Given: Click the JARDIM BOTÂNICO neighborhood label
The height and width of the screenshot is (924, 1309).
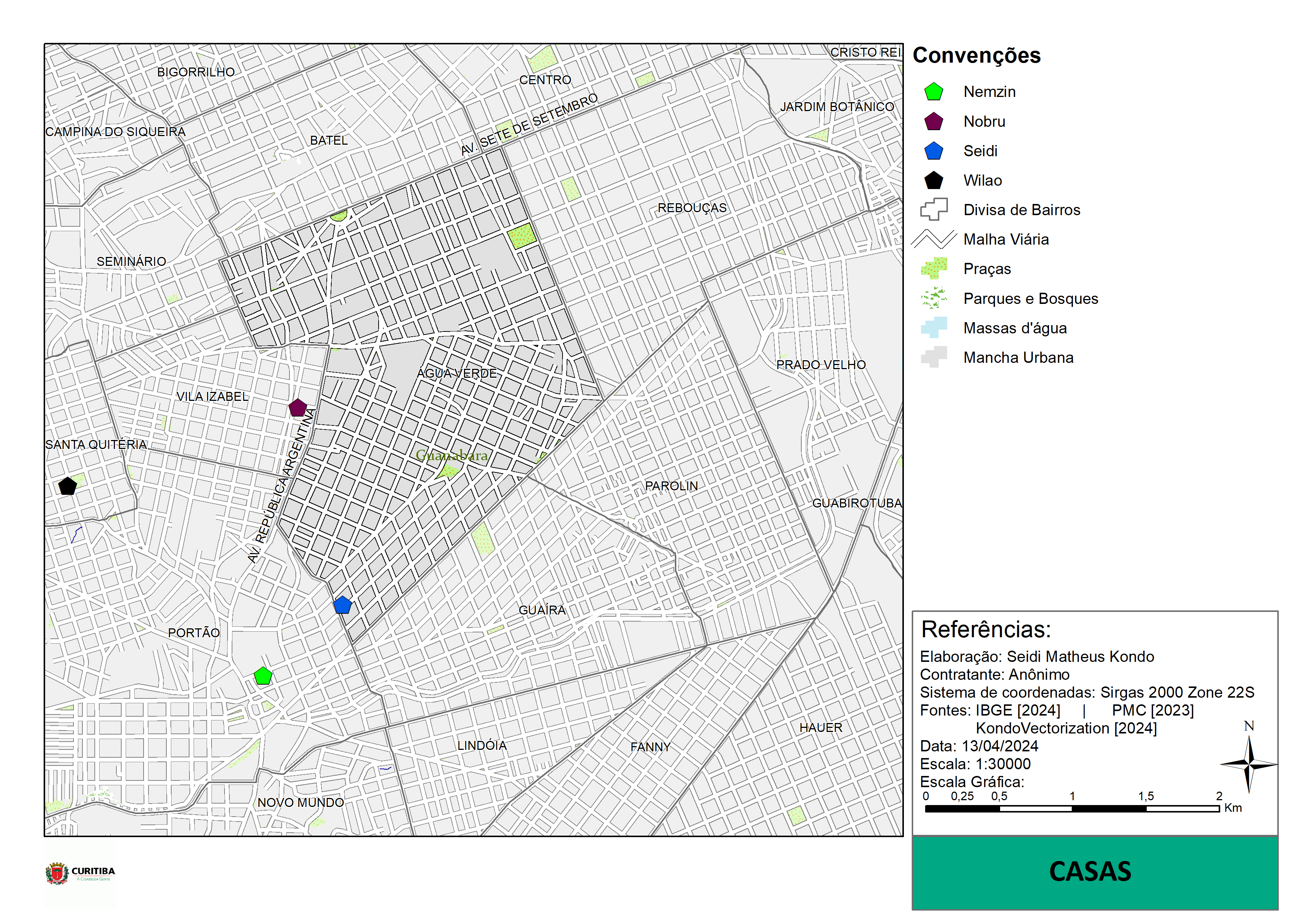Looking at the screenshot, I should 837,107.
